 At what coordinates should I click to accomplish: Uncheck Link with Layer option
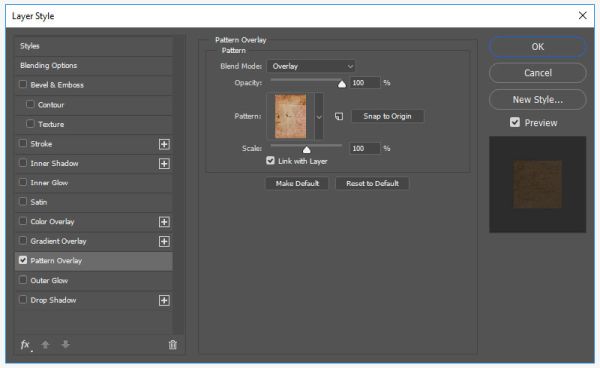tap(271, 161)
